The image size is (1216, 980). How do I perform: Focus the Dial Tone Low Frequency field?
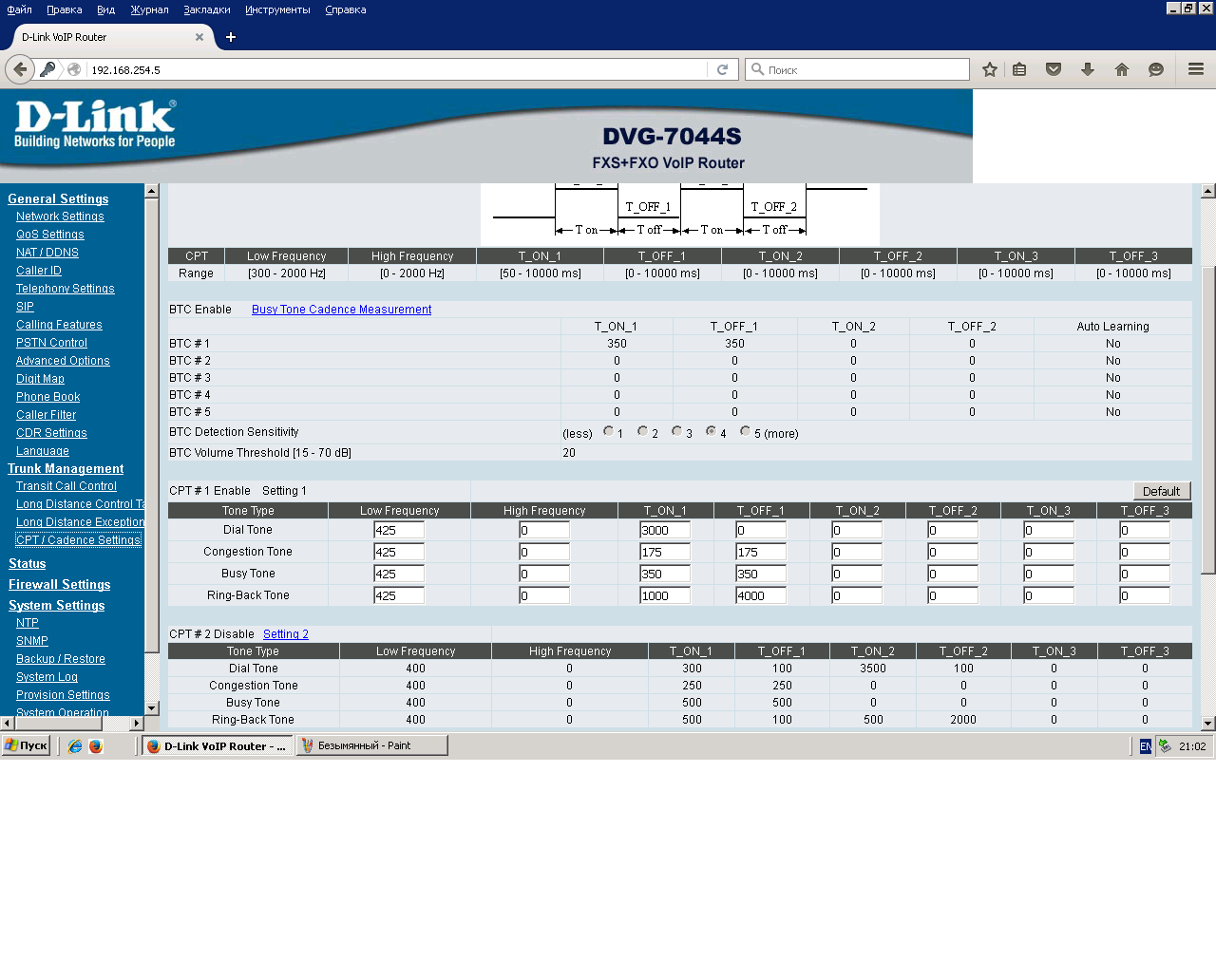[399, 530]
